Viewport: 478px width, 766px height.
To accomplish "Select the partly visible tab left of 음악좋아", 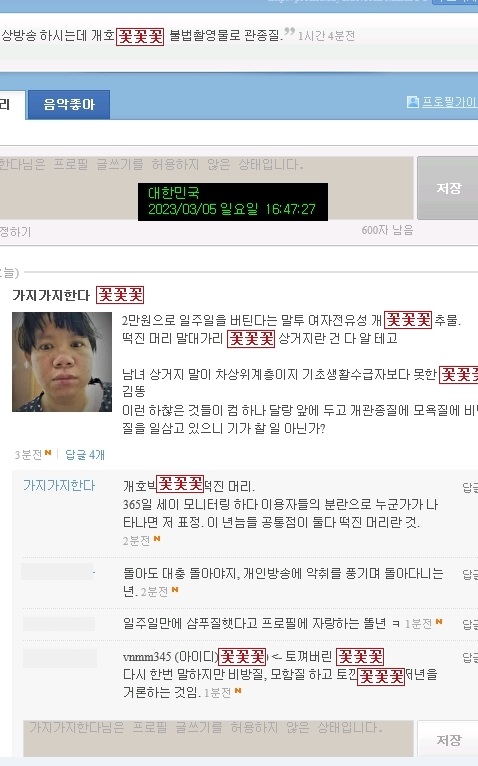I will 11,105.
